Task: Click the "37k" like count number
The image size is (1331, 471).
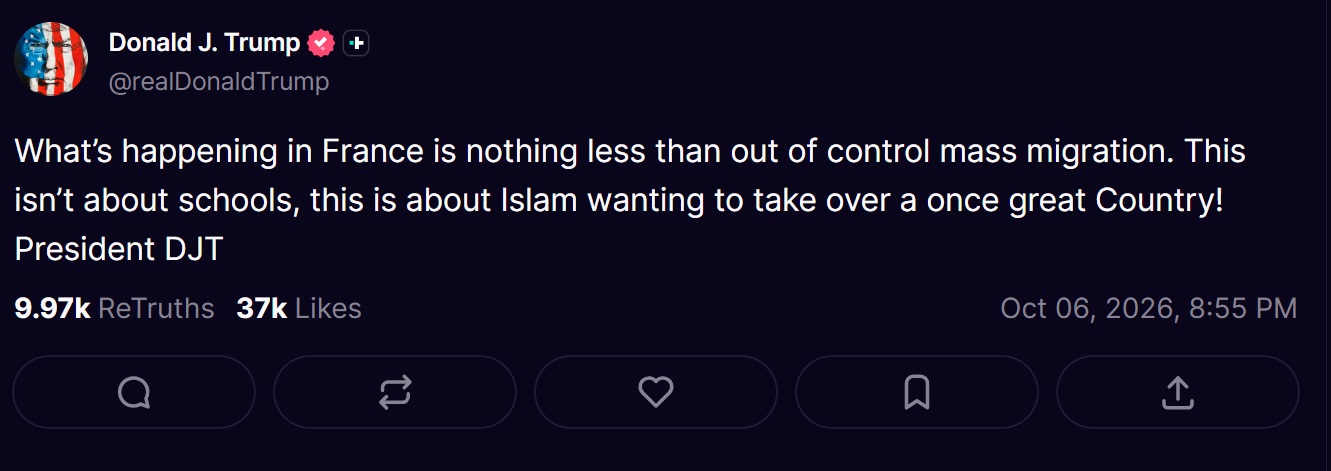Action: 262,308
